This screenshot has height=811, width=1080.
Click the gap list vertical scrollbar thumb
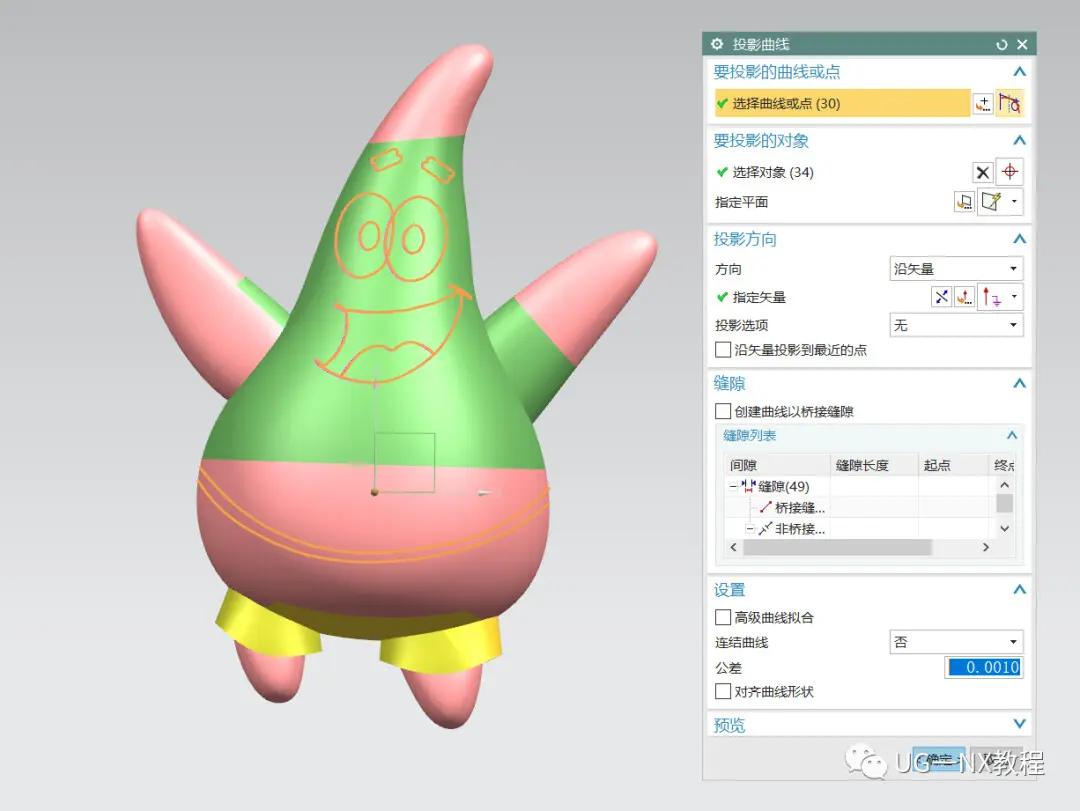coord(1005,503)
